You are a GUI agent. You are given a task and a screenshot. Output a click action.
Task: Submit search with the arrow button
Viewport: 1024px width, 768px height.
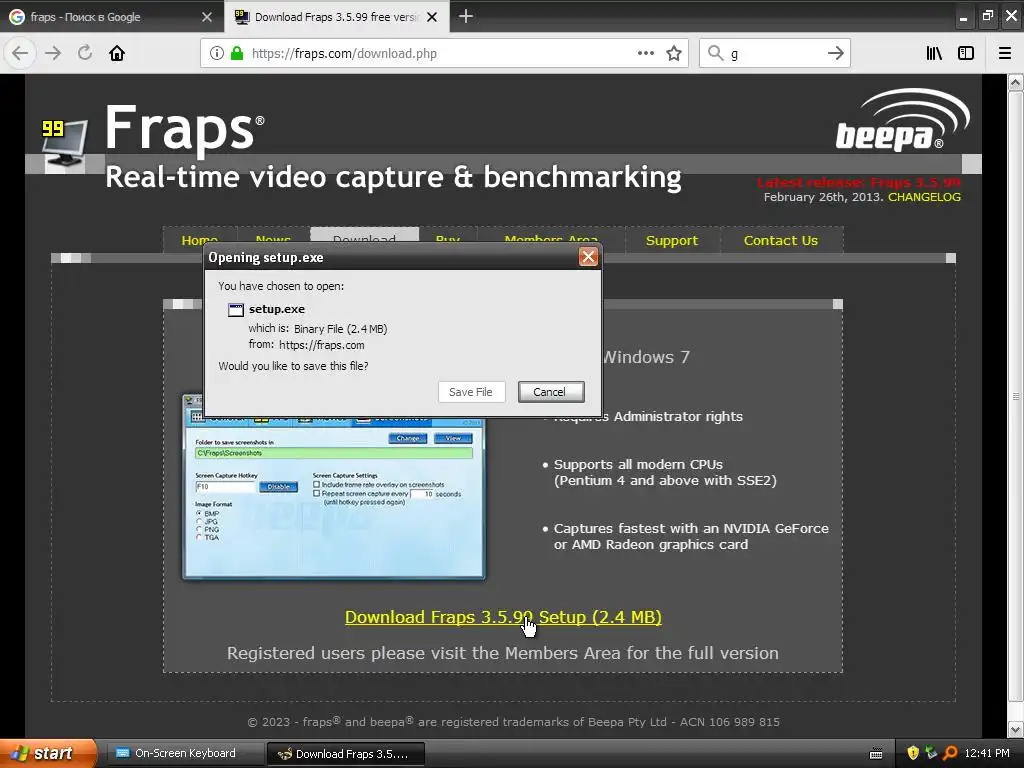[836, 53]
